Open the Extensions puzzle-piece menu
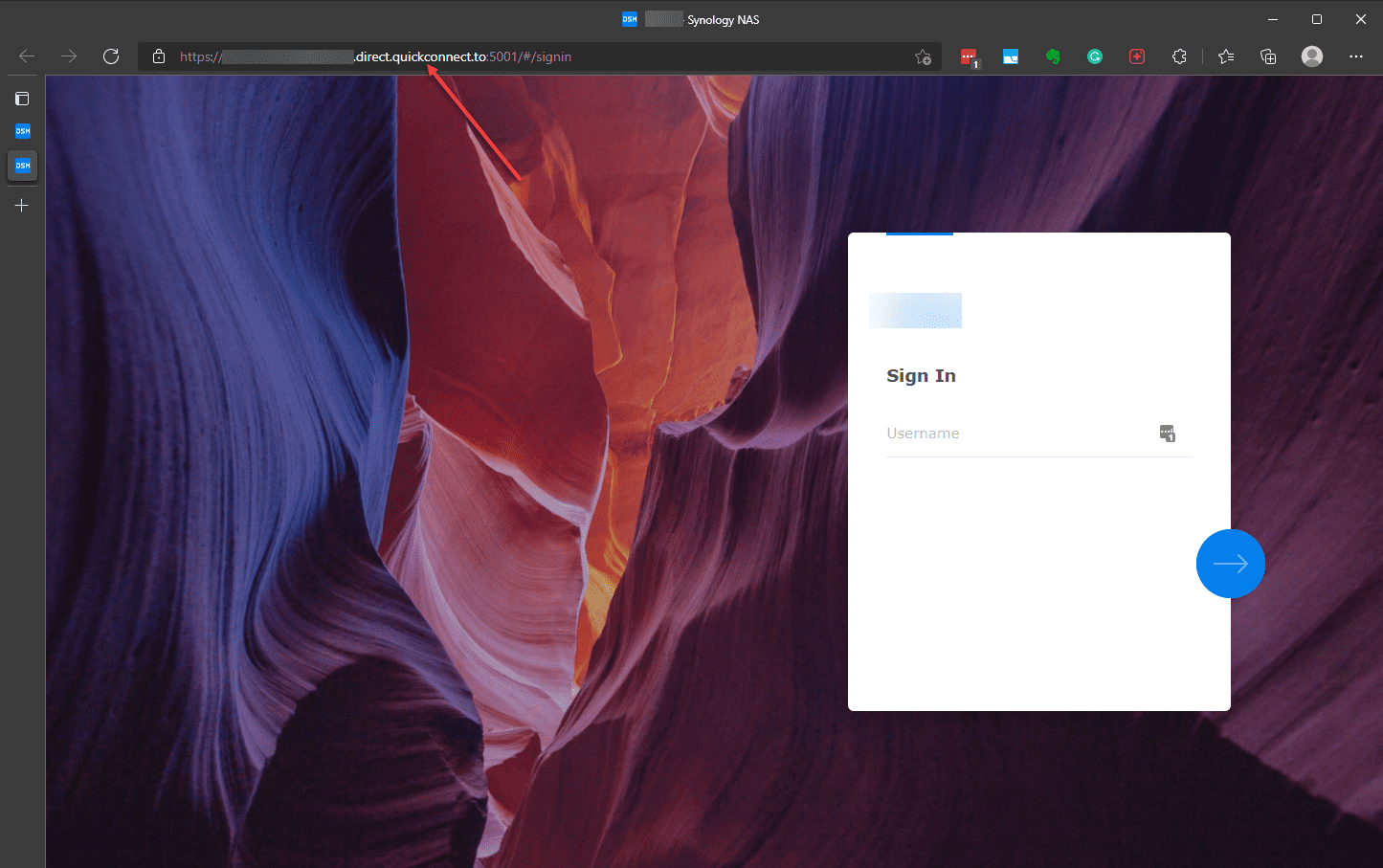Screen dimensions: 1383x868 point(1179,56)
